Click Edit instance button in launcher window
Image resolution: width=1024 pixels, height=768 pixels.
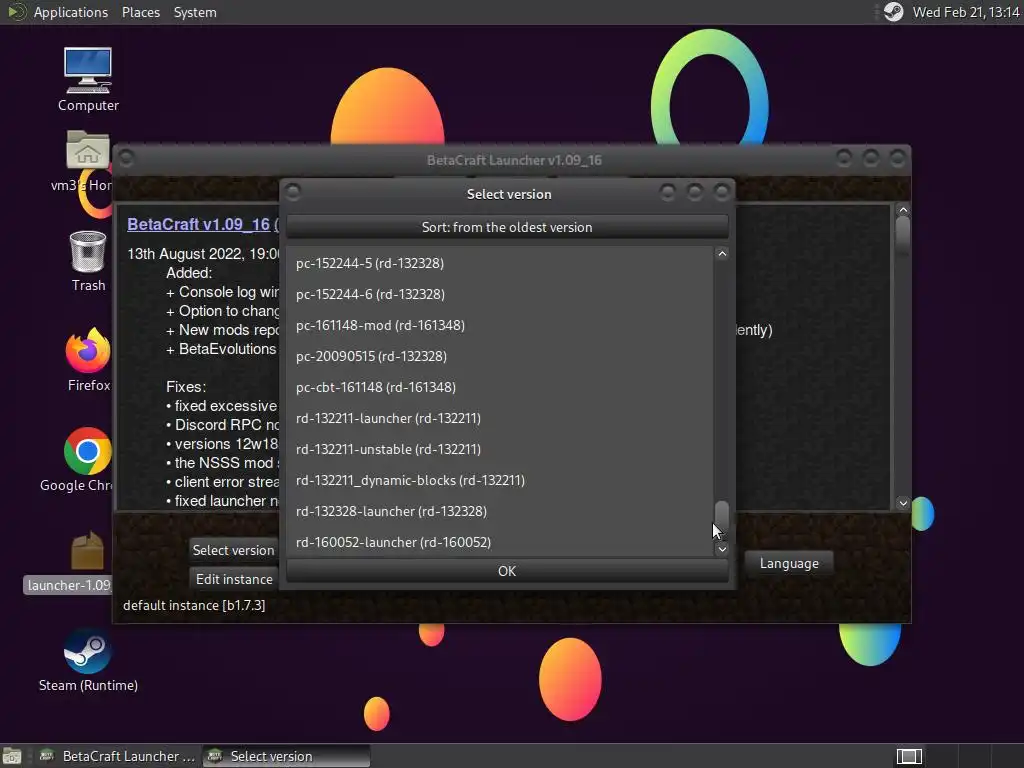coord(234,579)
